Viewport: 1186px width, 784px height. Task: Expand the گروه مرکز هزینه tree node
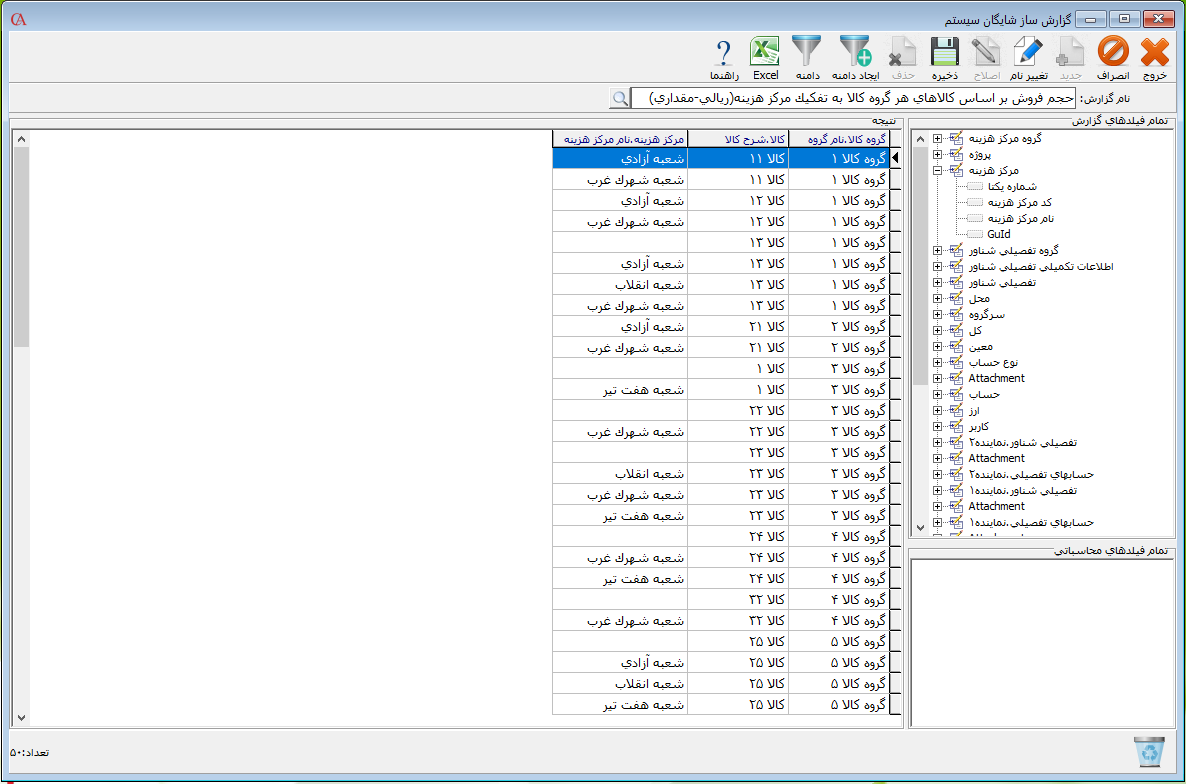coord(937,139)
